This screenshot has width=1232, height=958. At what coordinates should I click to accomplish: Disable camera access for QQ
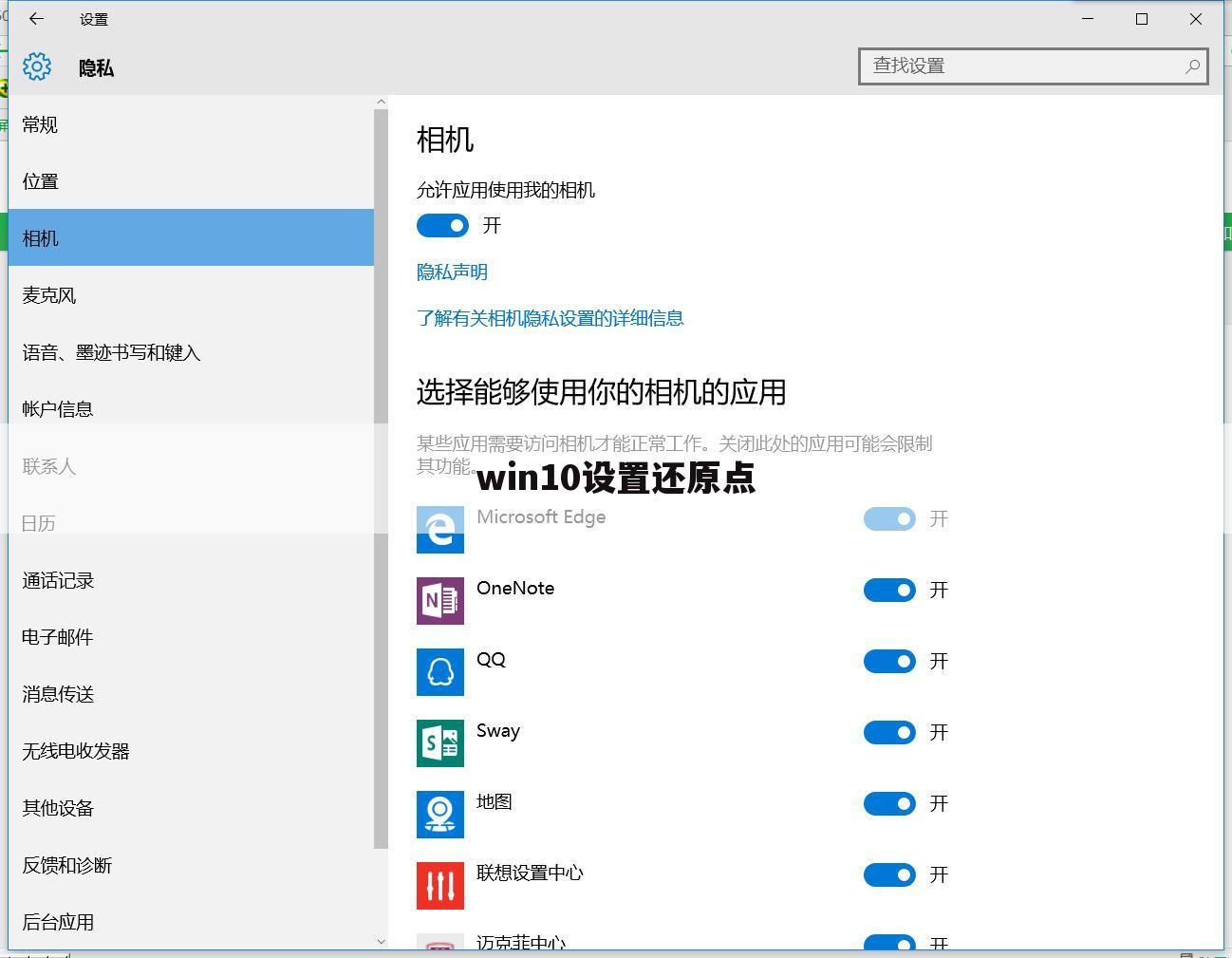[889, 661]
